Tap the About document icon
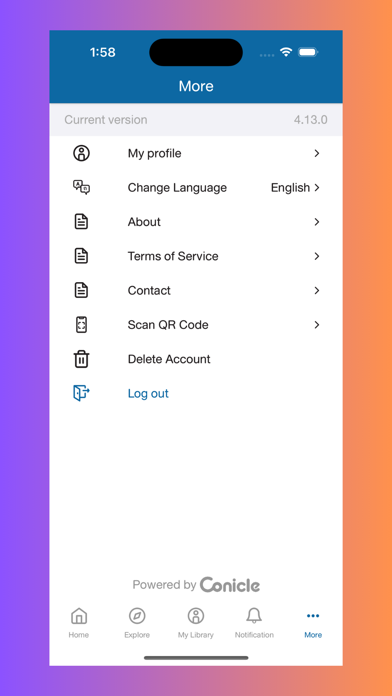The image size is (392, 696). click(x=81, y=221)
